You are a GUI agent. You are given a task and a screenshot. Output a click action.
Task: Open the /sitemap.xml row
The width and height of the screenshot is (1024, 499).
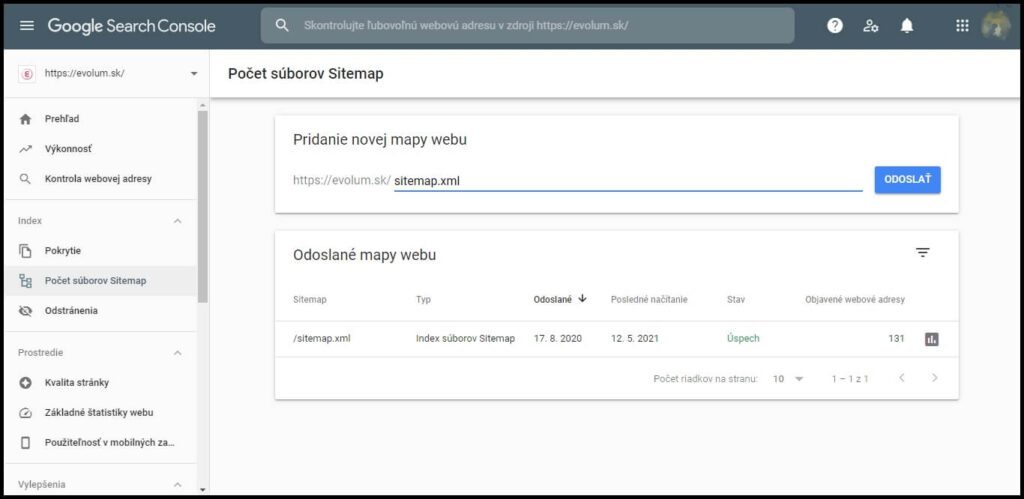(x=616, y=339)
